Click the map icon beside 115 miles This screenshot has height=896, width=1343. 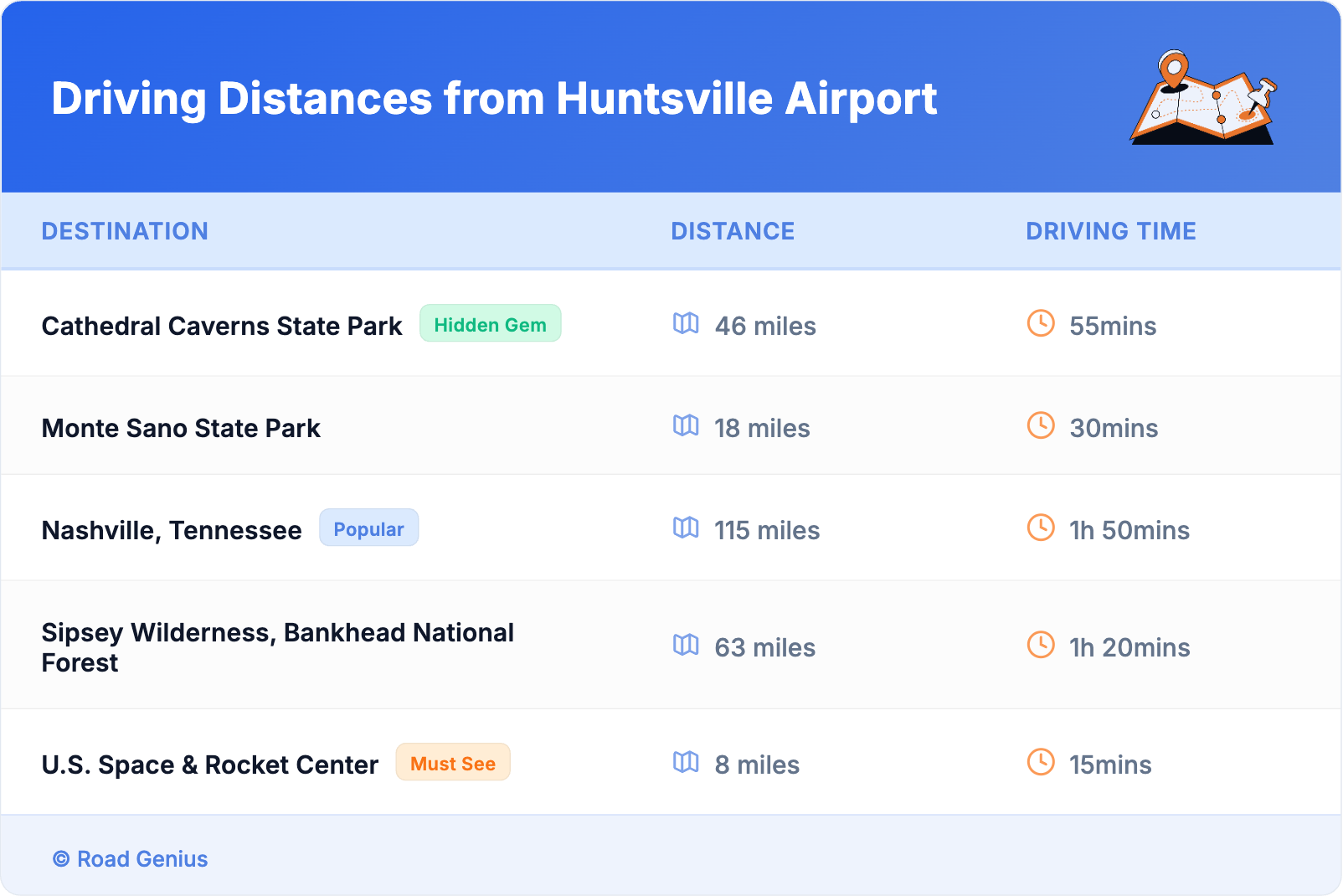tap(686, 528)
